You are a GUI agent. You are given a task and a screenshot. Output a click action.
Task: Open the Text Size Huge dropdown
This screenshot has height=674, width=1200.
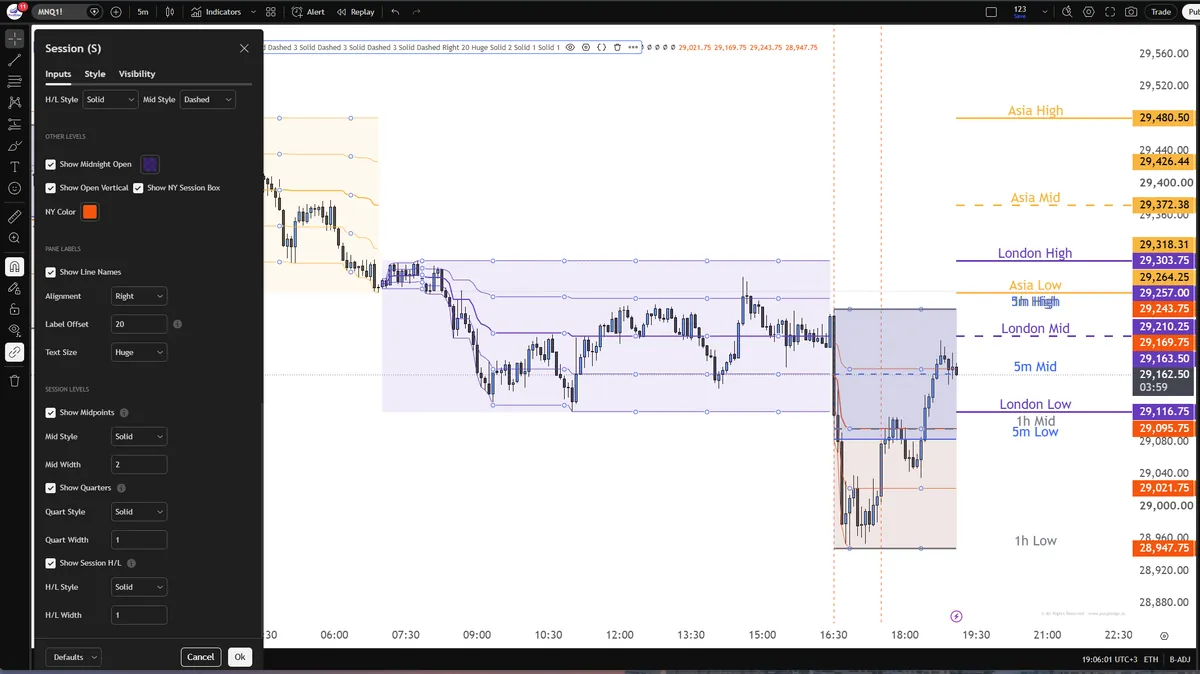[x=139, y=352]
